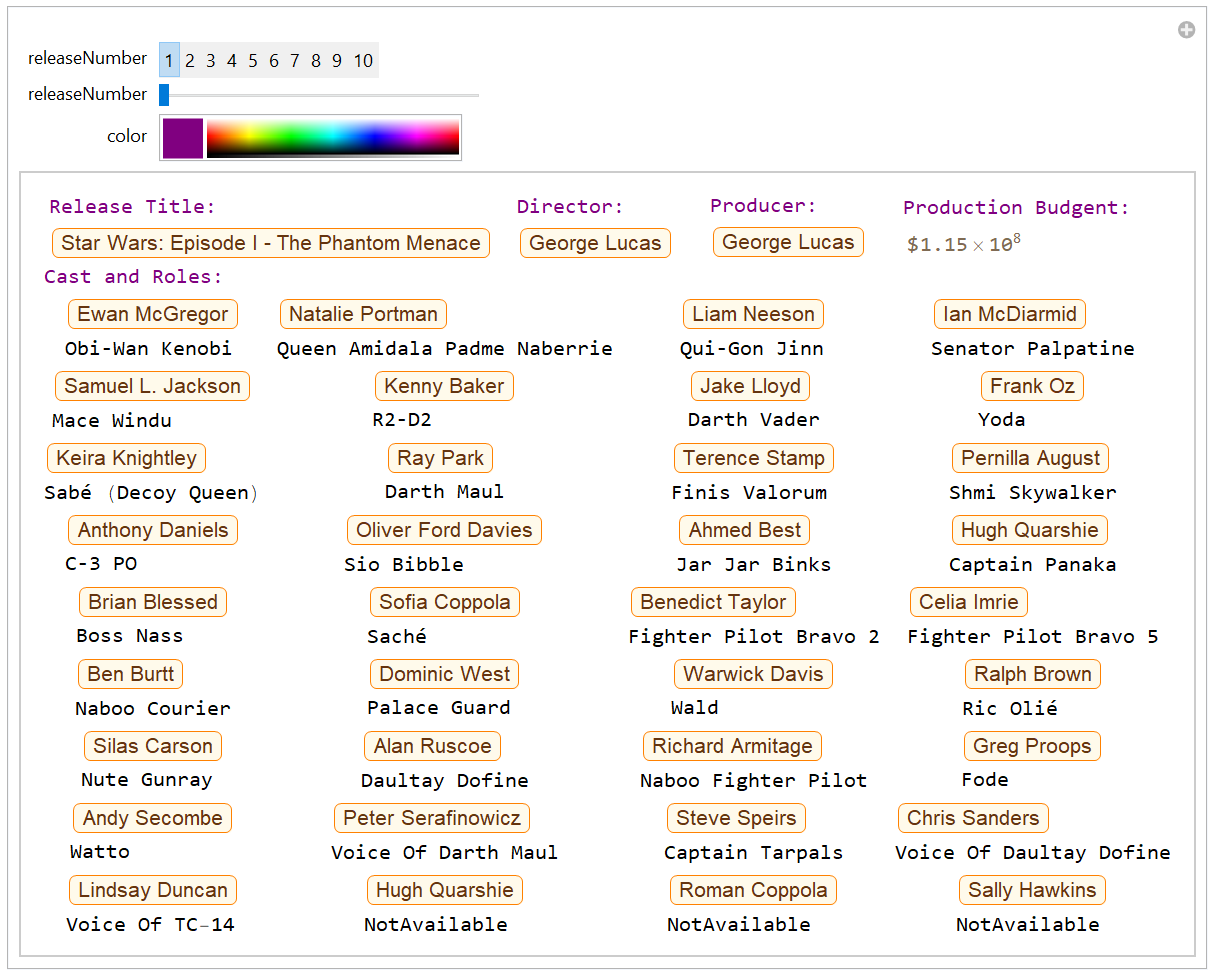Click Keira Knightley cast button
Viewport: 1213px width, 975px height.
click(126, 458)
